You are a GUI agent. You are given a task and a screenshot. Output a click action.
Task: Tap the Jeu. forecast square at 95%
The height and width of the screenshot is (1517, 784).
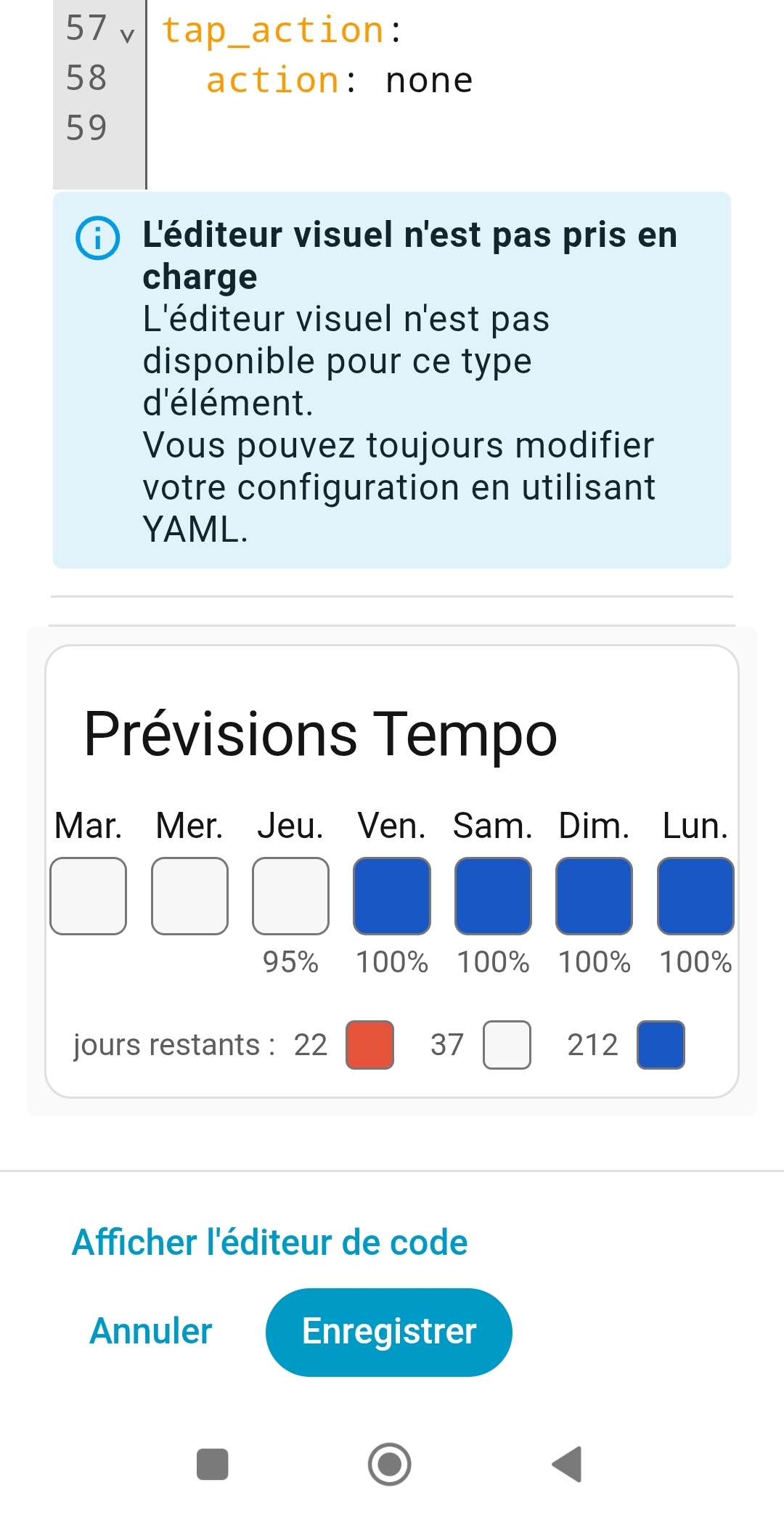(x=290, y=896)
